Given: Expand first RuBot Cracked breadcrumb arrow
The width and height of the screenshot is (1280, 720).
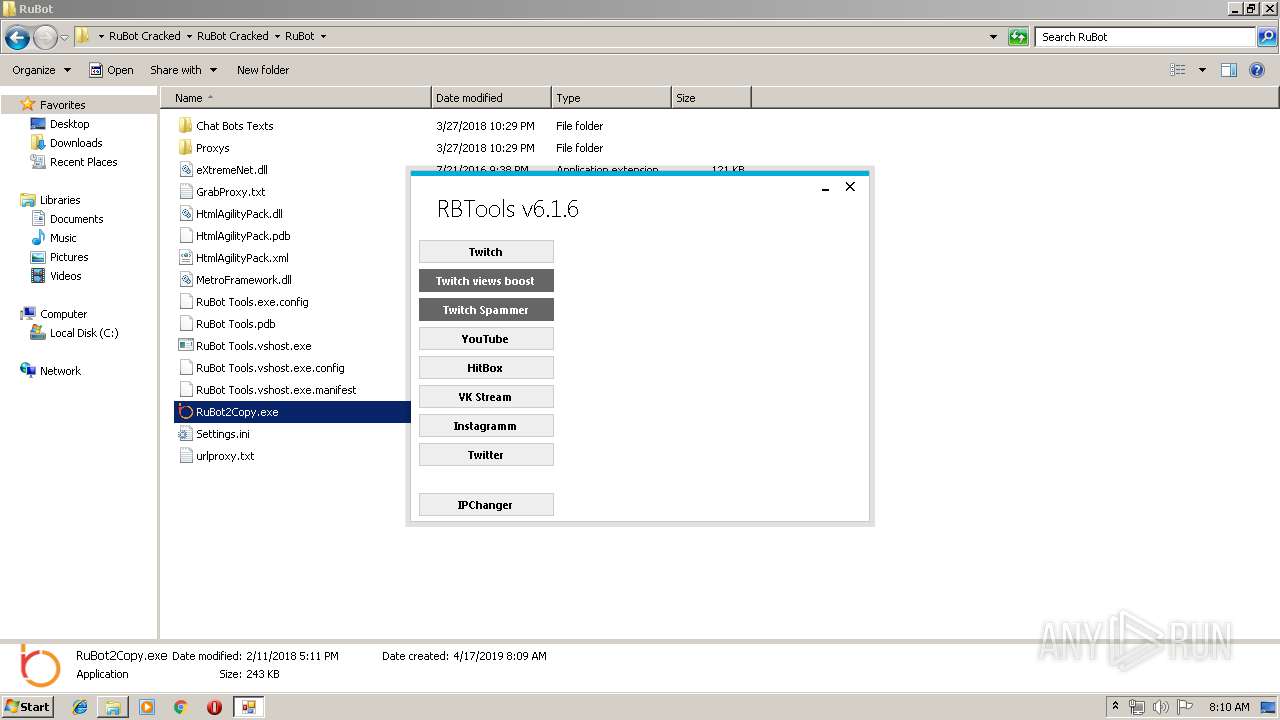Looking at the screenshot, I should [x=189, y=36].
